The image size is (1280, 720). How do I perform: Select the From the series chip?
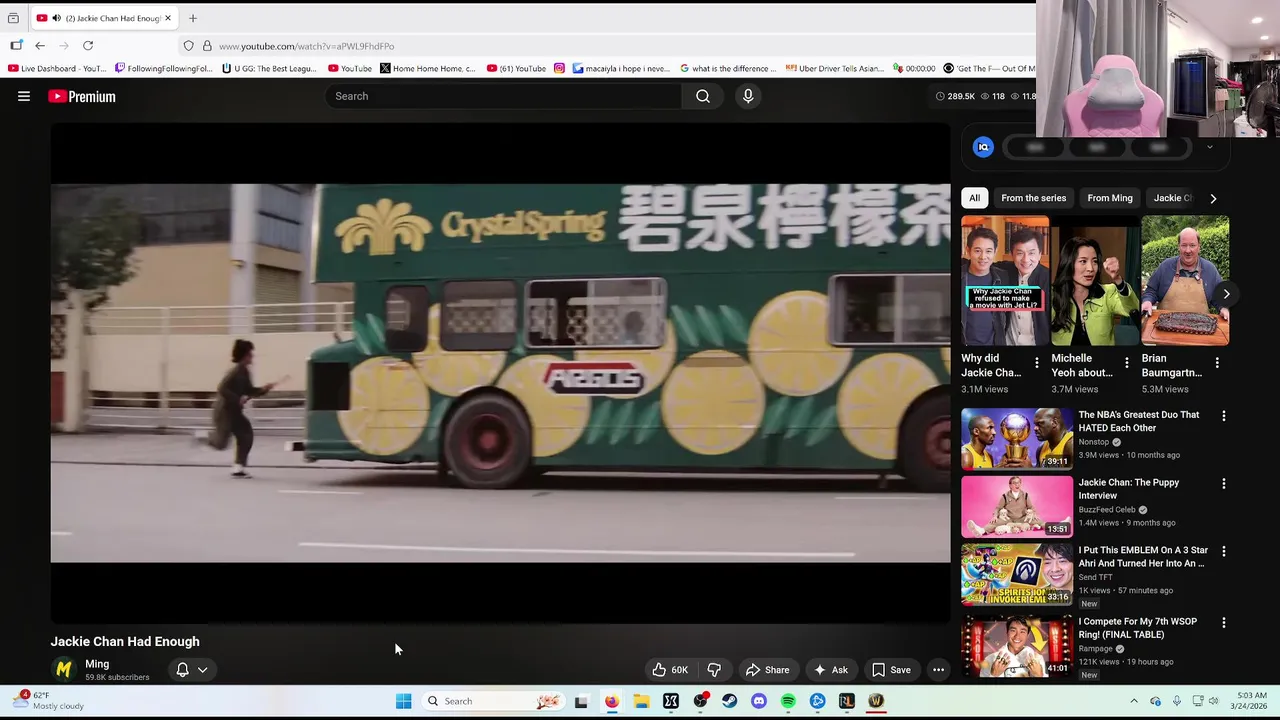(1033, 198)
